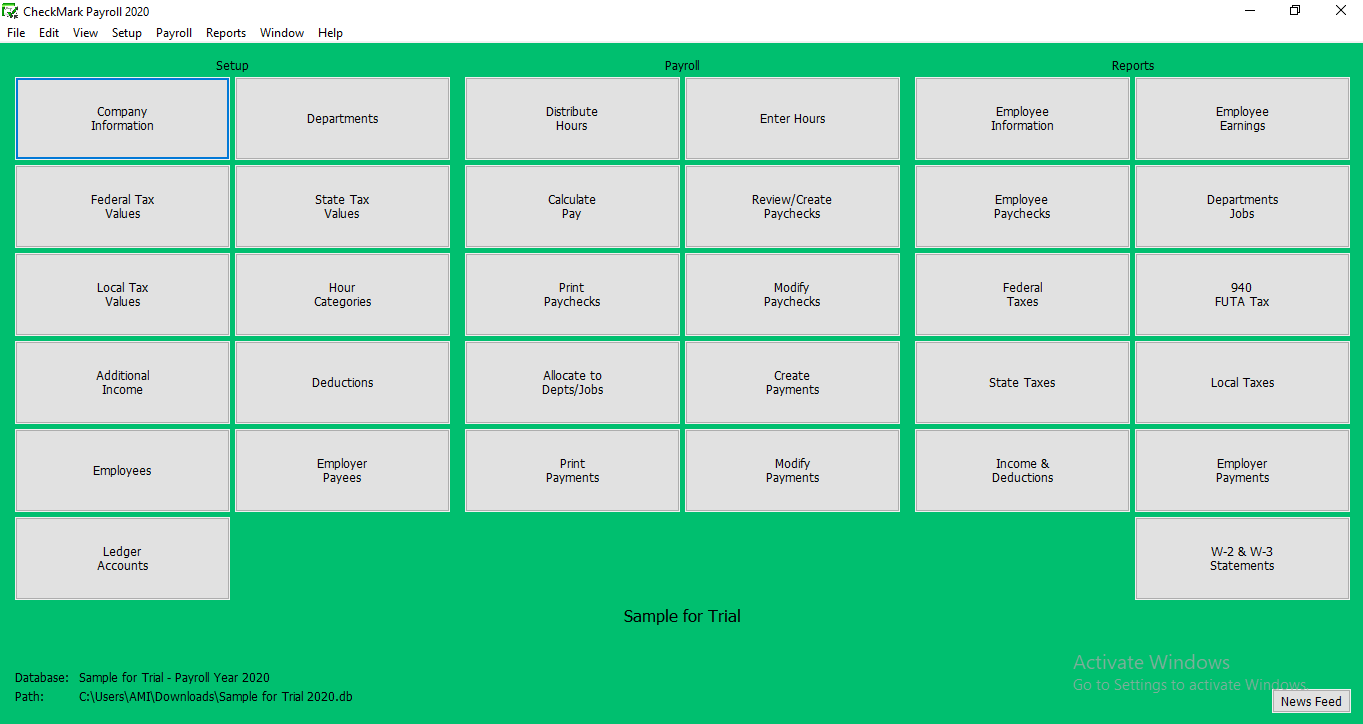1363x724 pixels.
Task: Open the Employee Earnings report
Action: [1242, 119]
